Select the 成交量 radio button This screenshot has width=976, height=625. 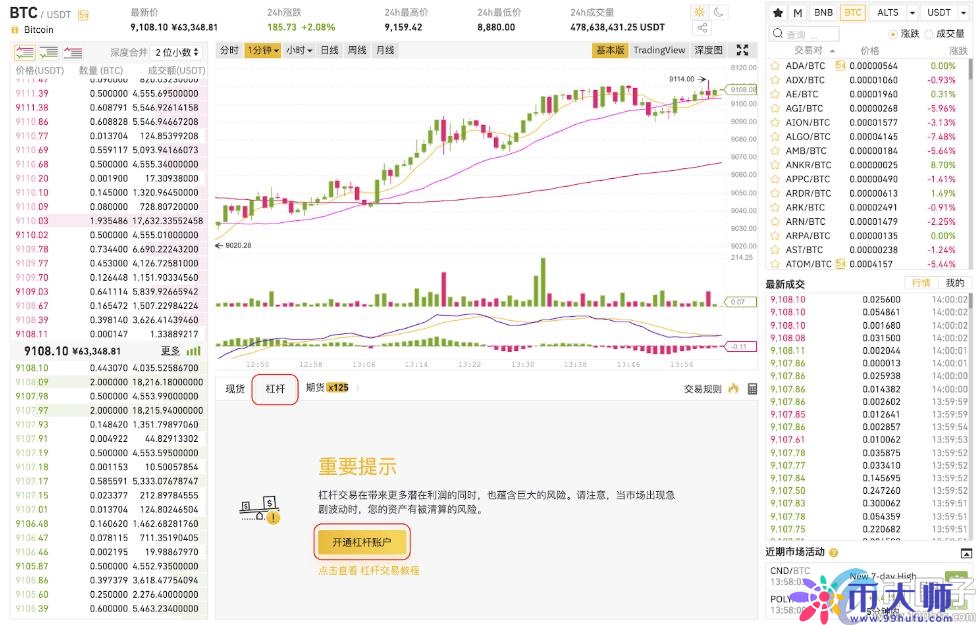click(x=929, y=34)
